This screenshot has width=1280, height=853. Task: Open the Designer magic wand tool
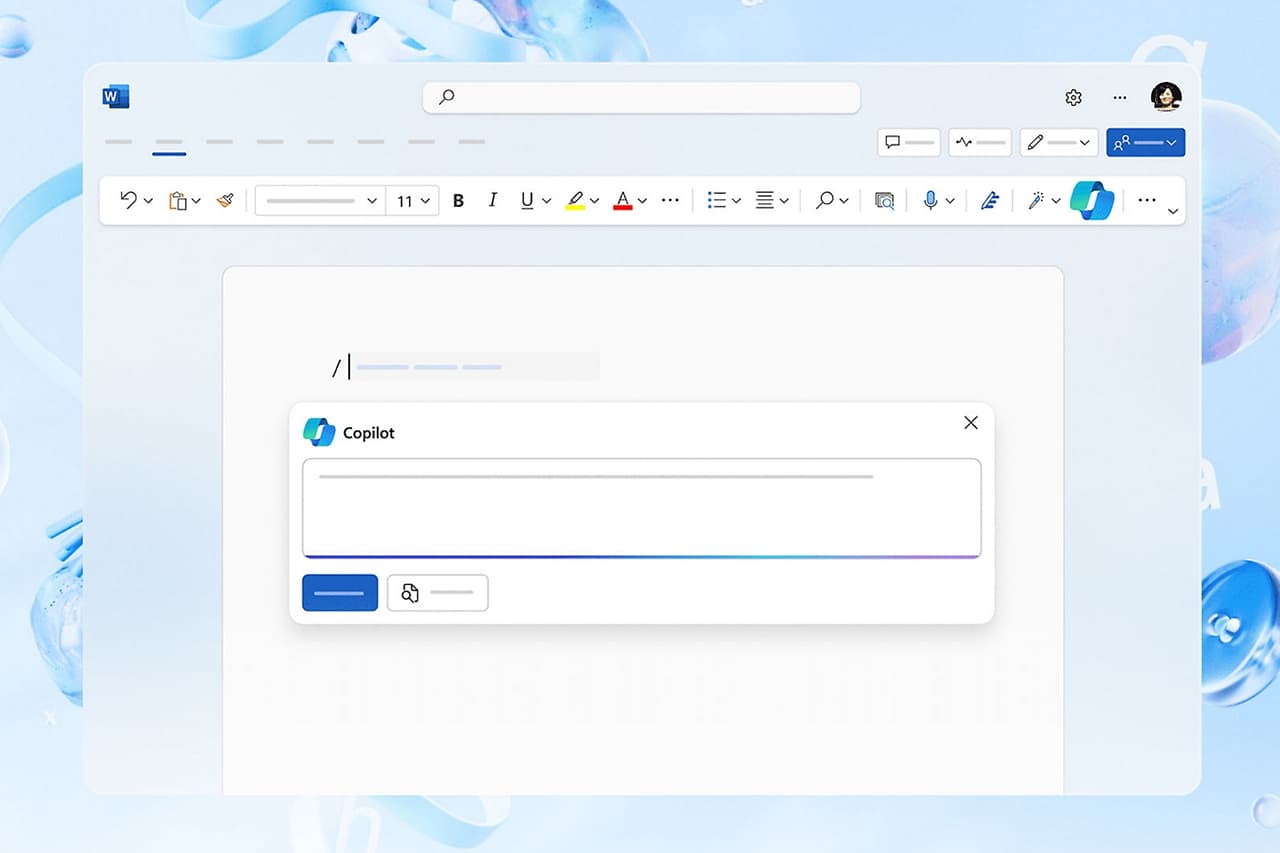tap(1037, 200)
